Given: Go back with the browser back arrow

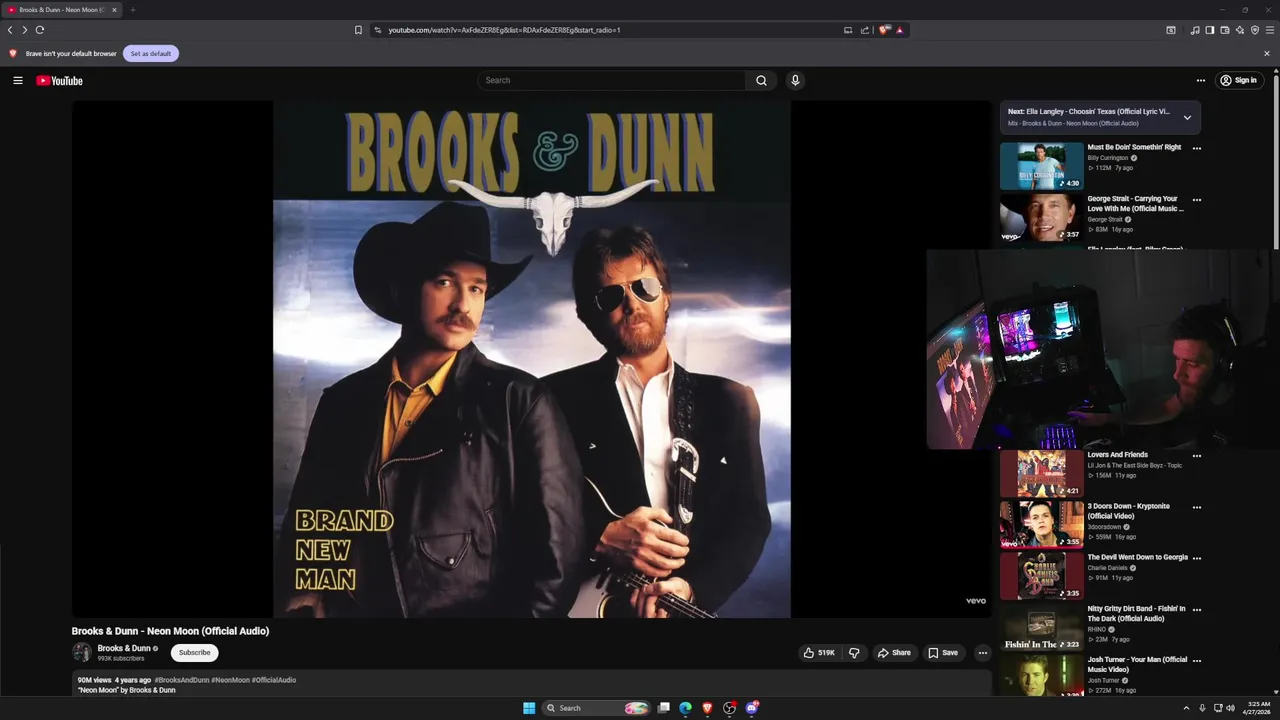Looking at the screenshot, I should click(x=10, y=30).
